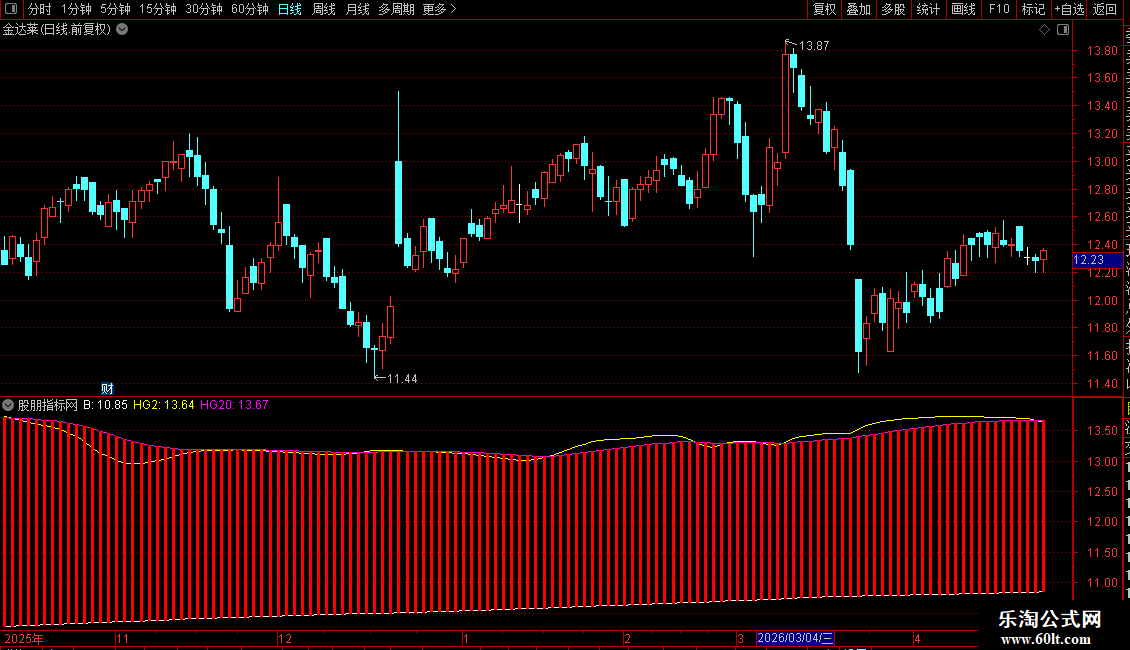
Task: Click 叠加 overlay button
Action: [858, 9]
